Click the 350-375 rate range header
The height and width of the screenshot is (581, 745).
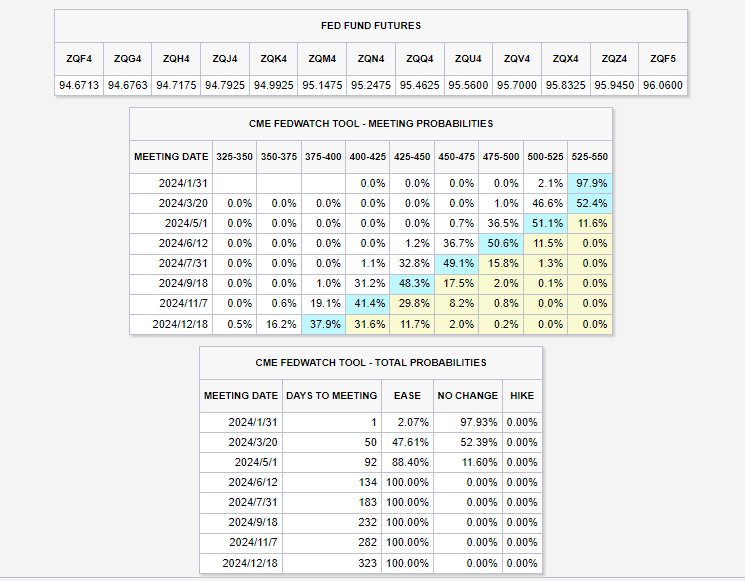point(279,157)
